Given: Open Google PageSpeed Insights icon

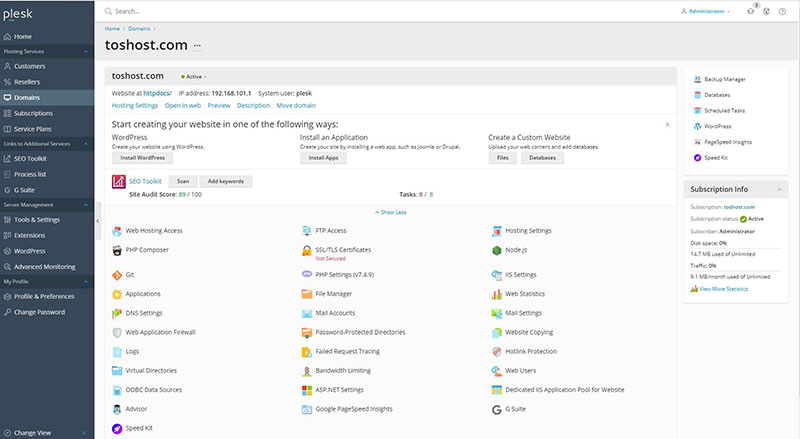Looking at the screenshot, I should click(307, 409).
